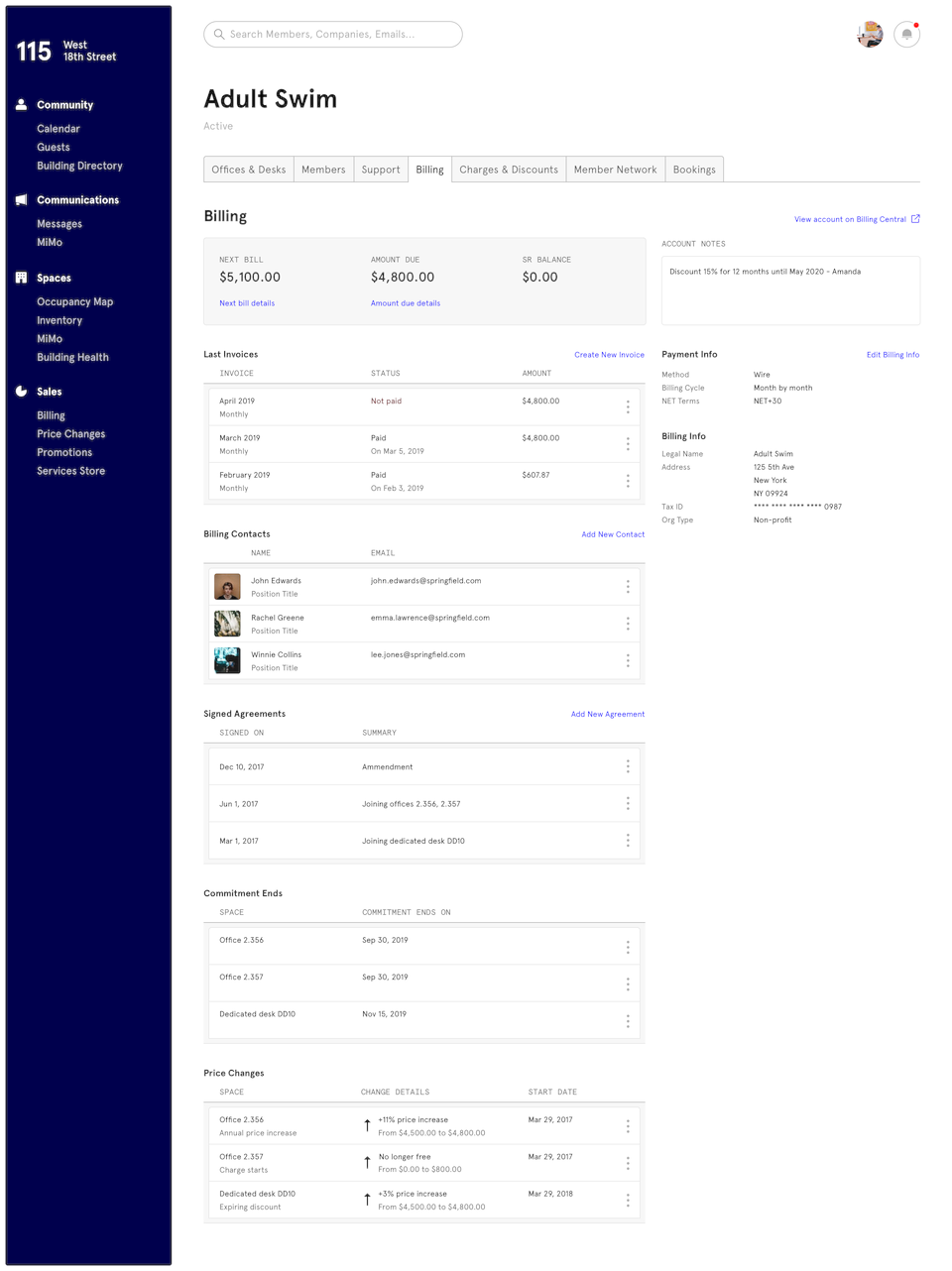The height and width of the screenshot is (1271, 952).
Task: Open options for Jun 1, 2017 agreement
Action: click(x=628, y=803)
